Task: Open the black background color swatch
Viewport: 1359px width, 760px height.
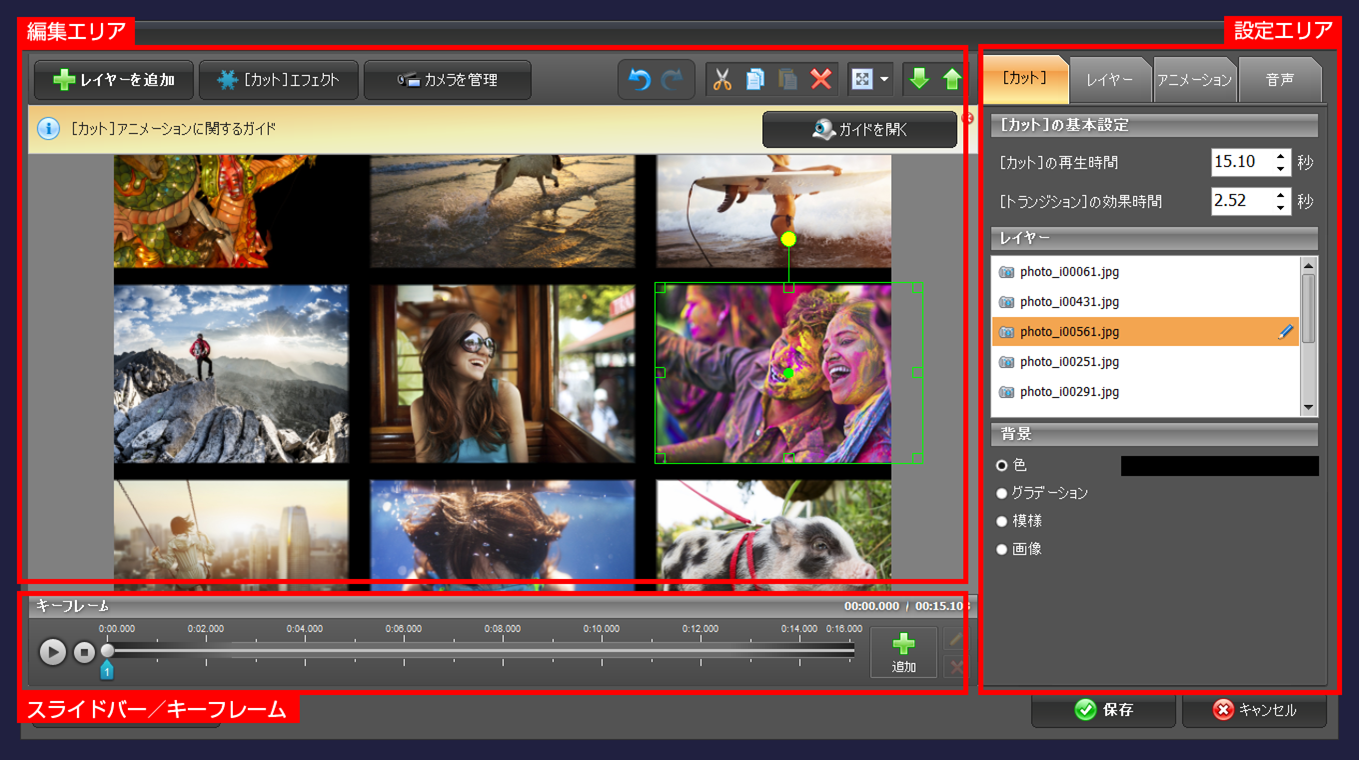Action: coord(1219,466)
